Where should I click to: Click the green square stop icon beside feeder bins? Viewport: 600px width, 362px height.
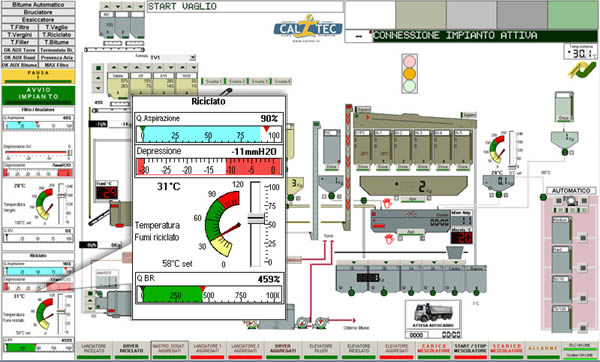pyautogui.click(x=98, y=68)
